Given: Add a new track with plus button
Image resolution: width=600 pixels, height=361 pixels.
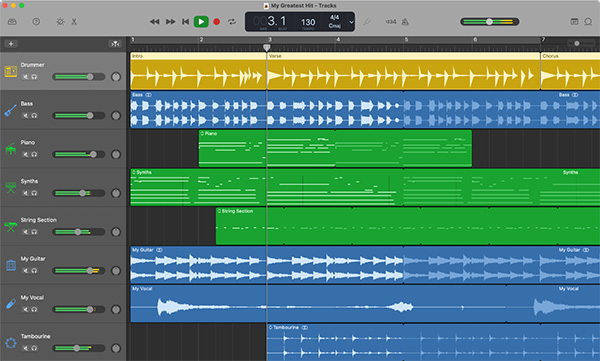Looking at the screenshot, I should (11, 44).
